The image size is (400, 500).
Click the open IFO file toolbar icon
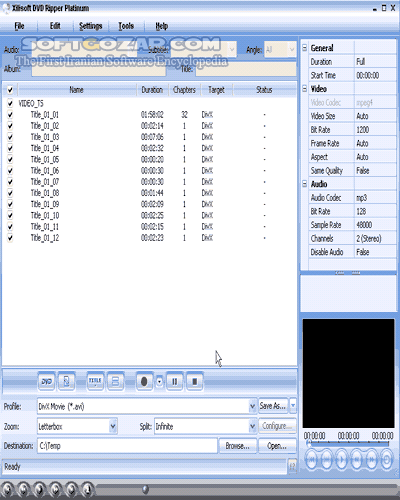[x=66, y=381]
